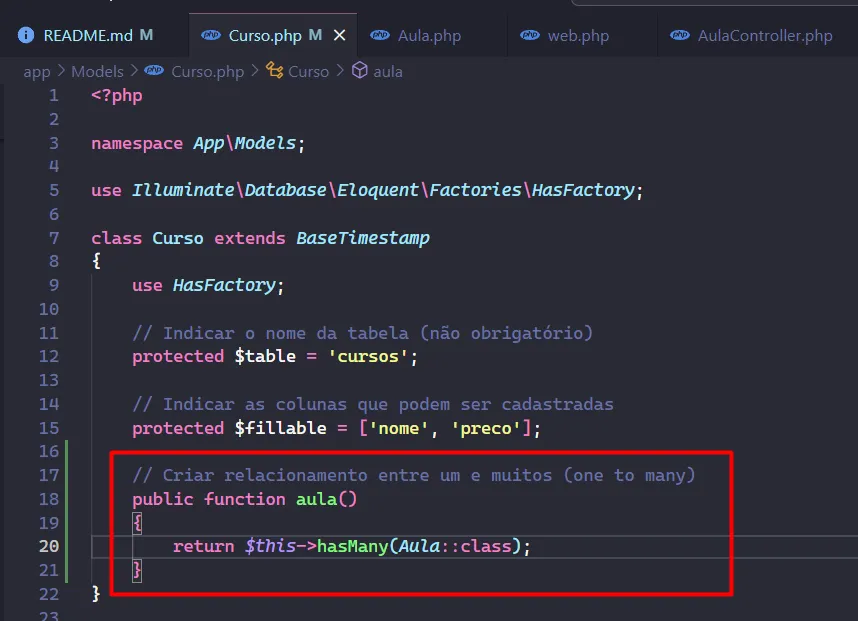Select the aula breadcrumb link
Image resolution: width=858 pixels, height=621 pixels.
coord(389,71)
